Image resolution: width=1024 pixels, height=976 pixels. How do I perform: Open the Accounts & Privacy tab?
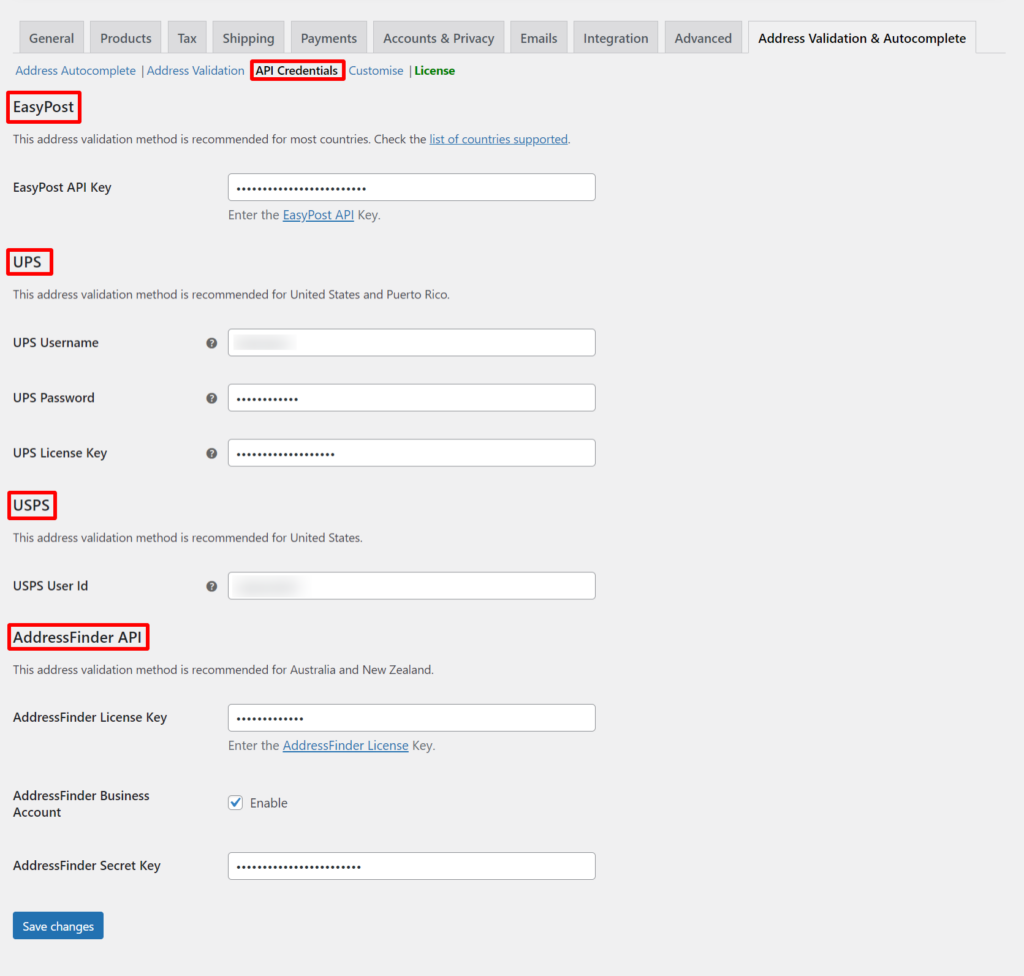point(438,37)
